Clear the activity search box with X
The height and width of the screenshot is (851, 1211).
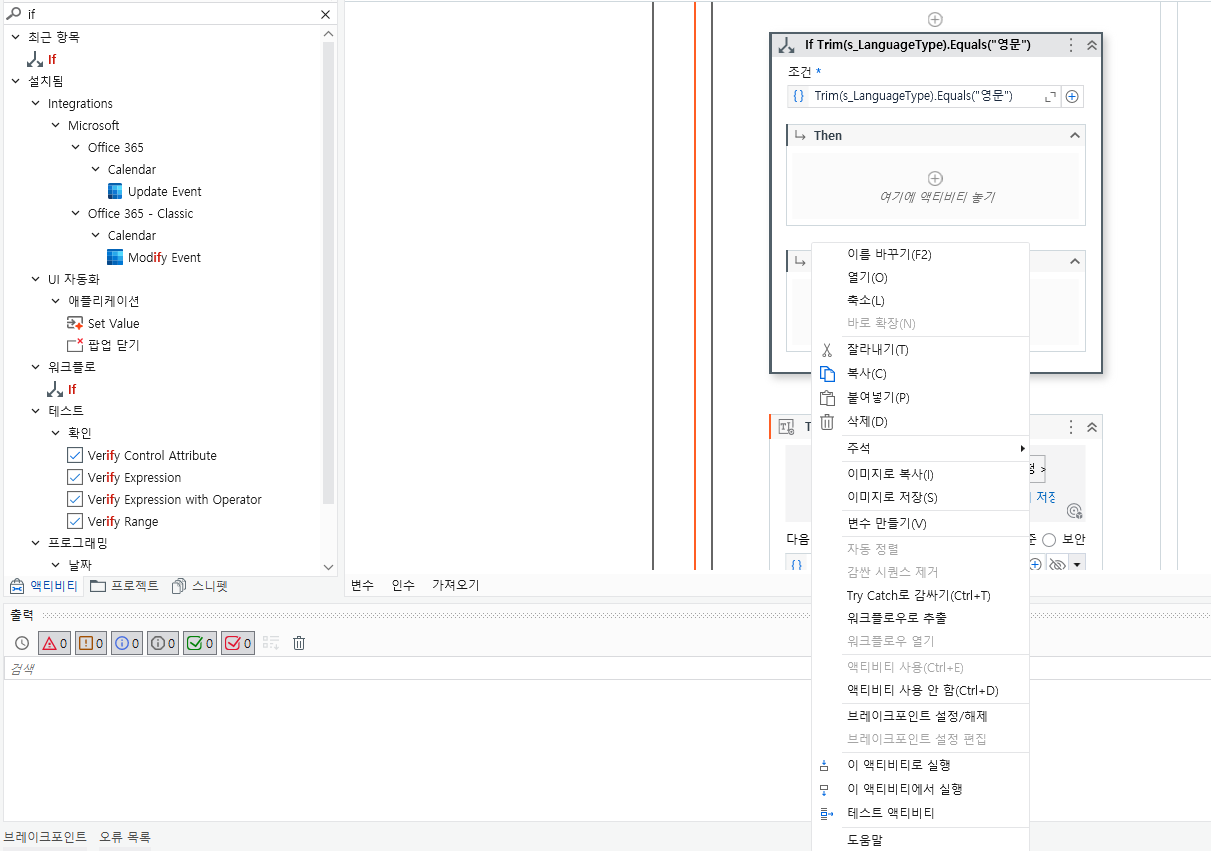click(325, 15)
